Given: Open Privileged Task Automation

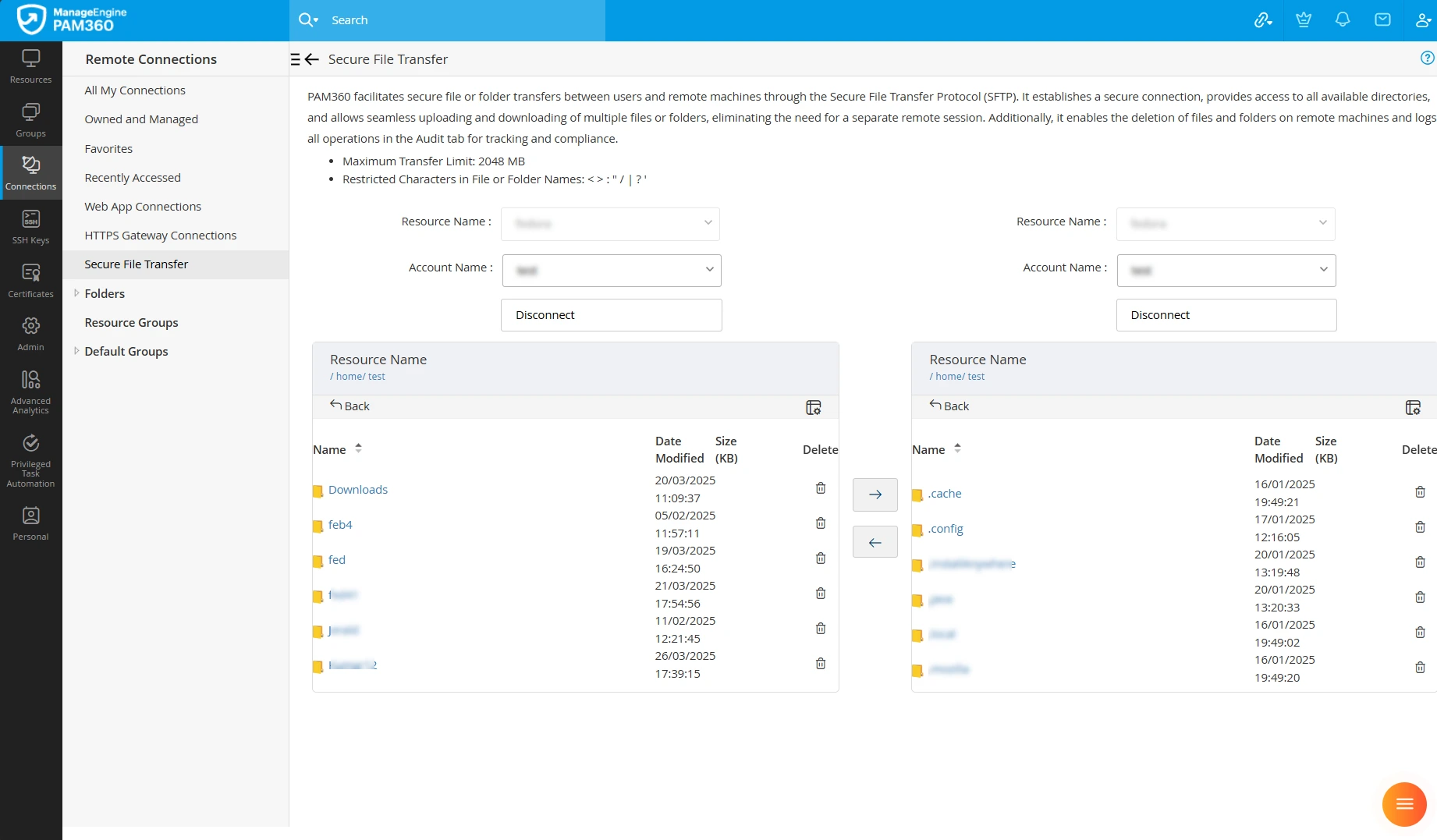Looking at the screenshot, I should pos(30,461).
